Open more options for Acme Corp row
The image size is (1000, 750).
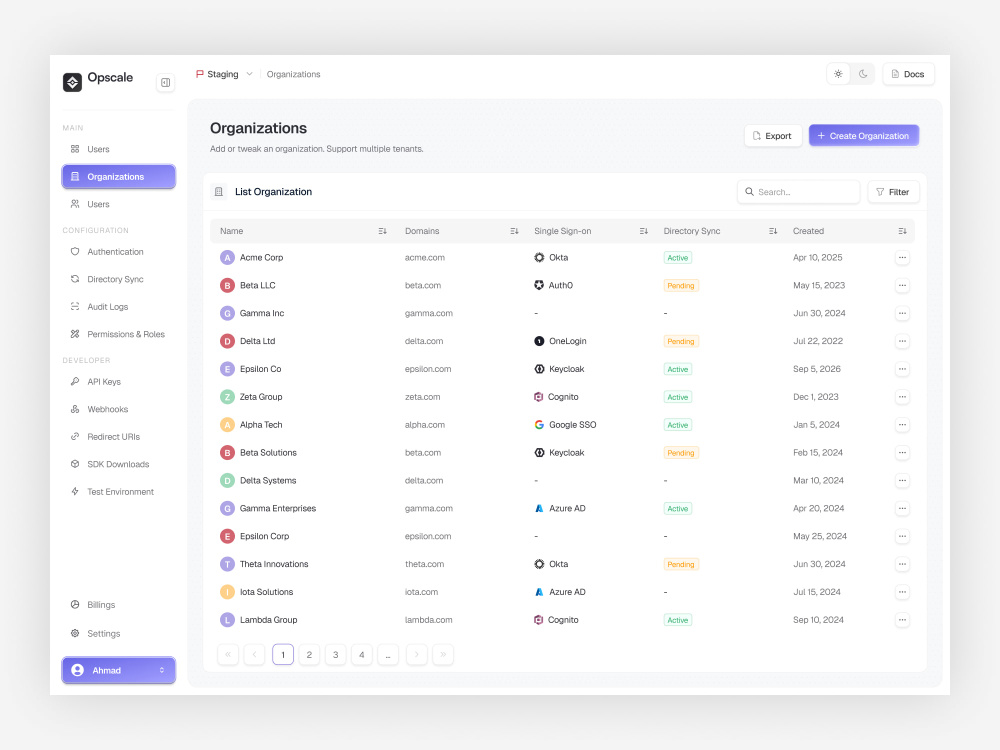(x=902, y=258)
